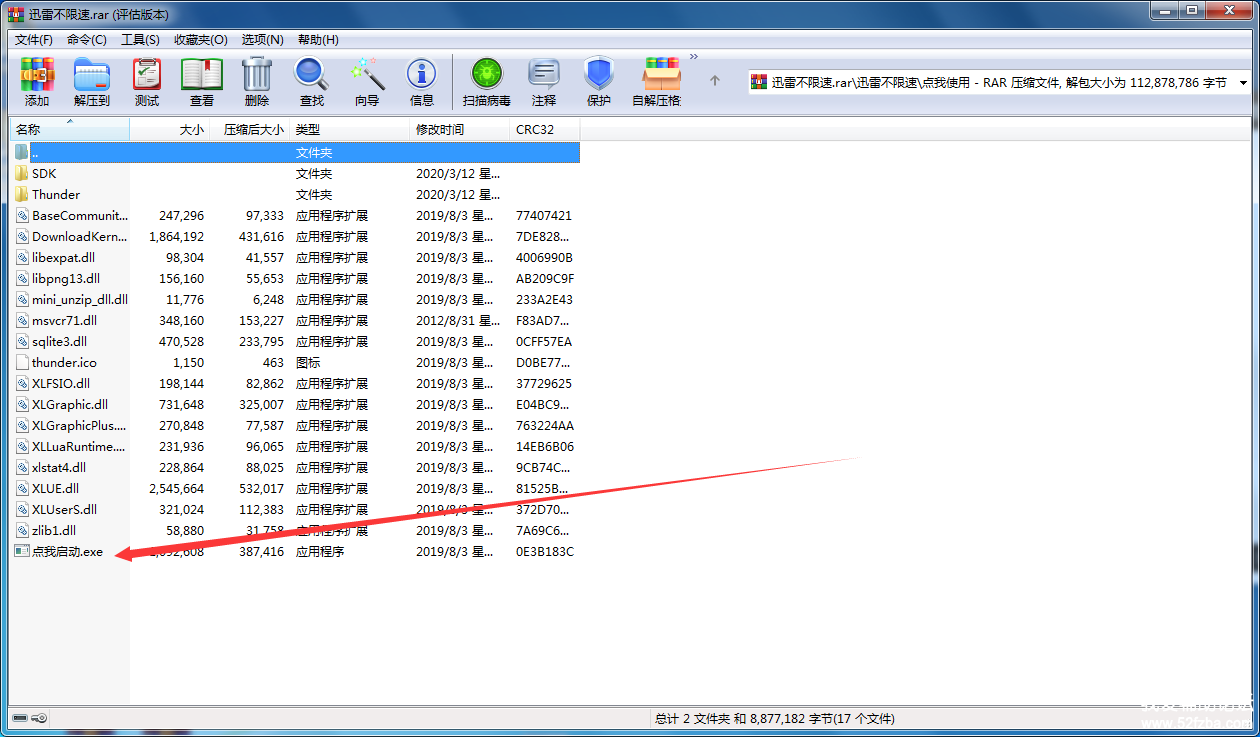1260x737 pixels.
Task: Sort by Type (类型) column header
Action: tap(350, 130)
